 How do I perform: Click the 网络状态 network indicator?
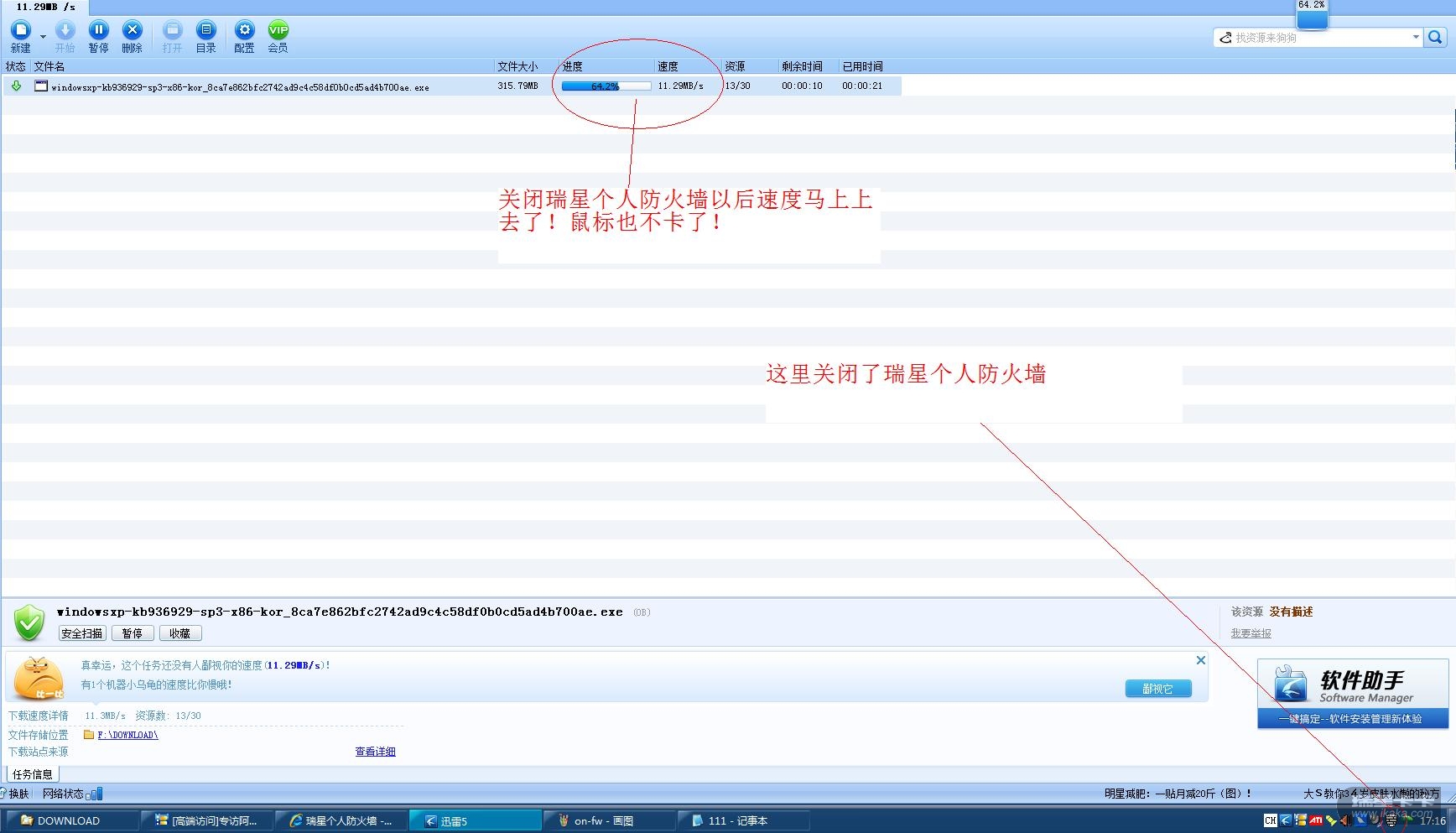click(x=72, y=794)
